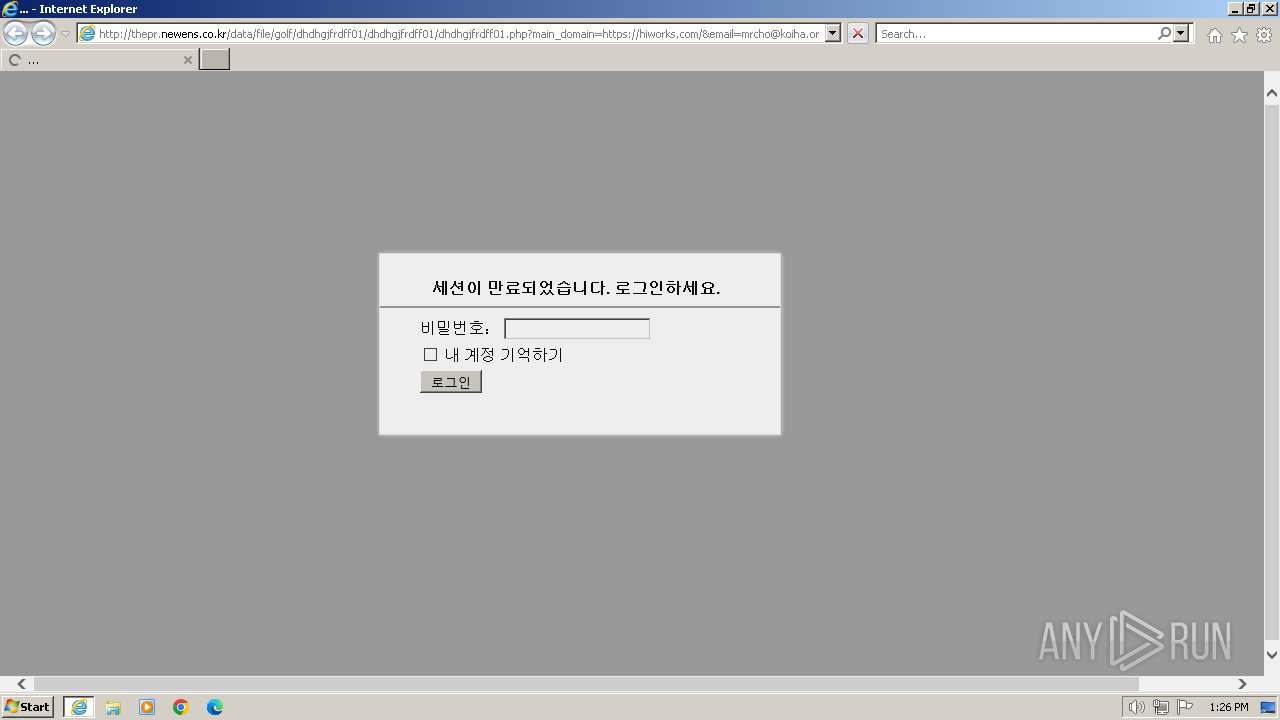Click the 1:26 PM clock
Viewport: 1280px width, 720px height.
tap(1228, 707)
